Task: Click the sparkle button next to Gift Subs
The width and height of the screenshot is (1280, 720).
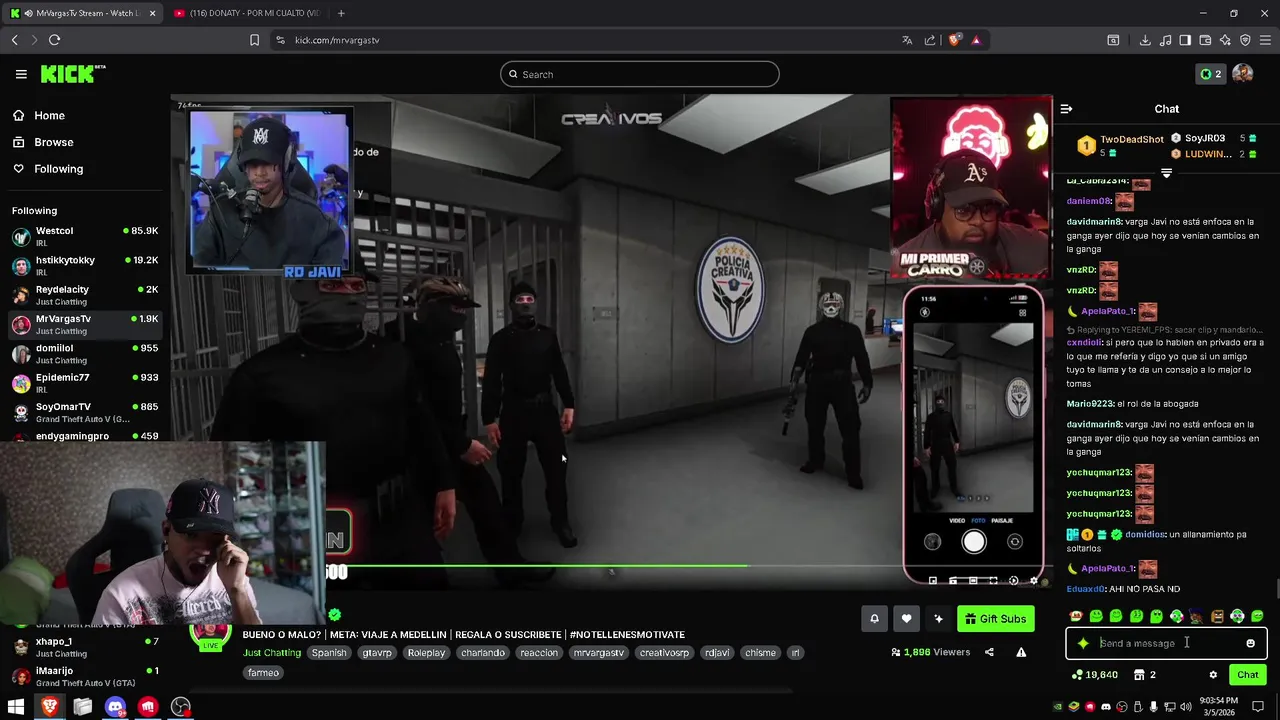Action: click(x=938, y=619)
